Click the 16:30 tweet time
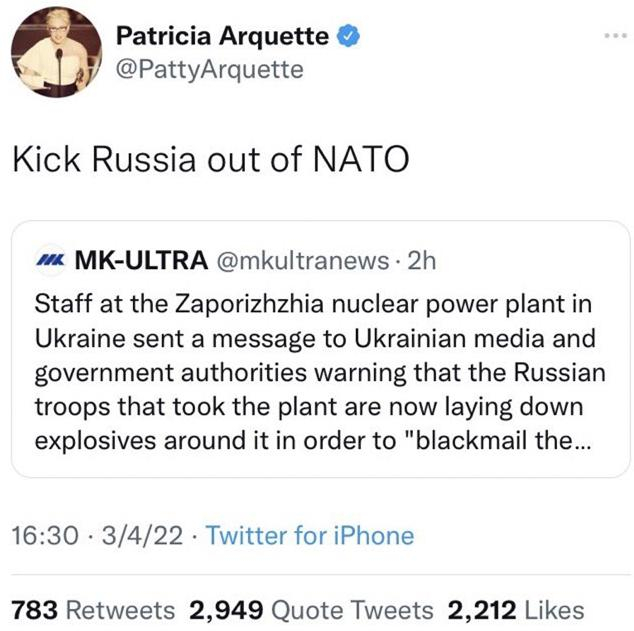 [43, 535]
